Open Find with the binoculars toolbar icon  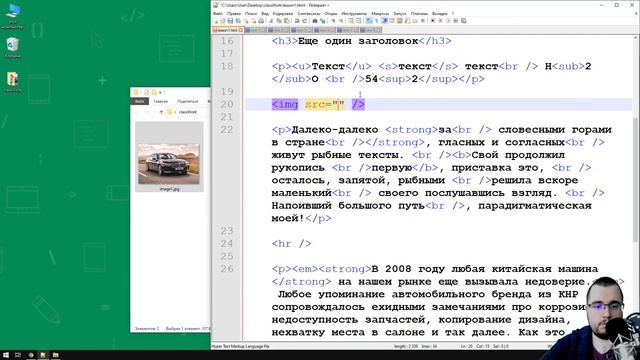pyautogui.click(x=315, y=20)
